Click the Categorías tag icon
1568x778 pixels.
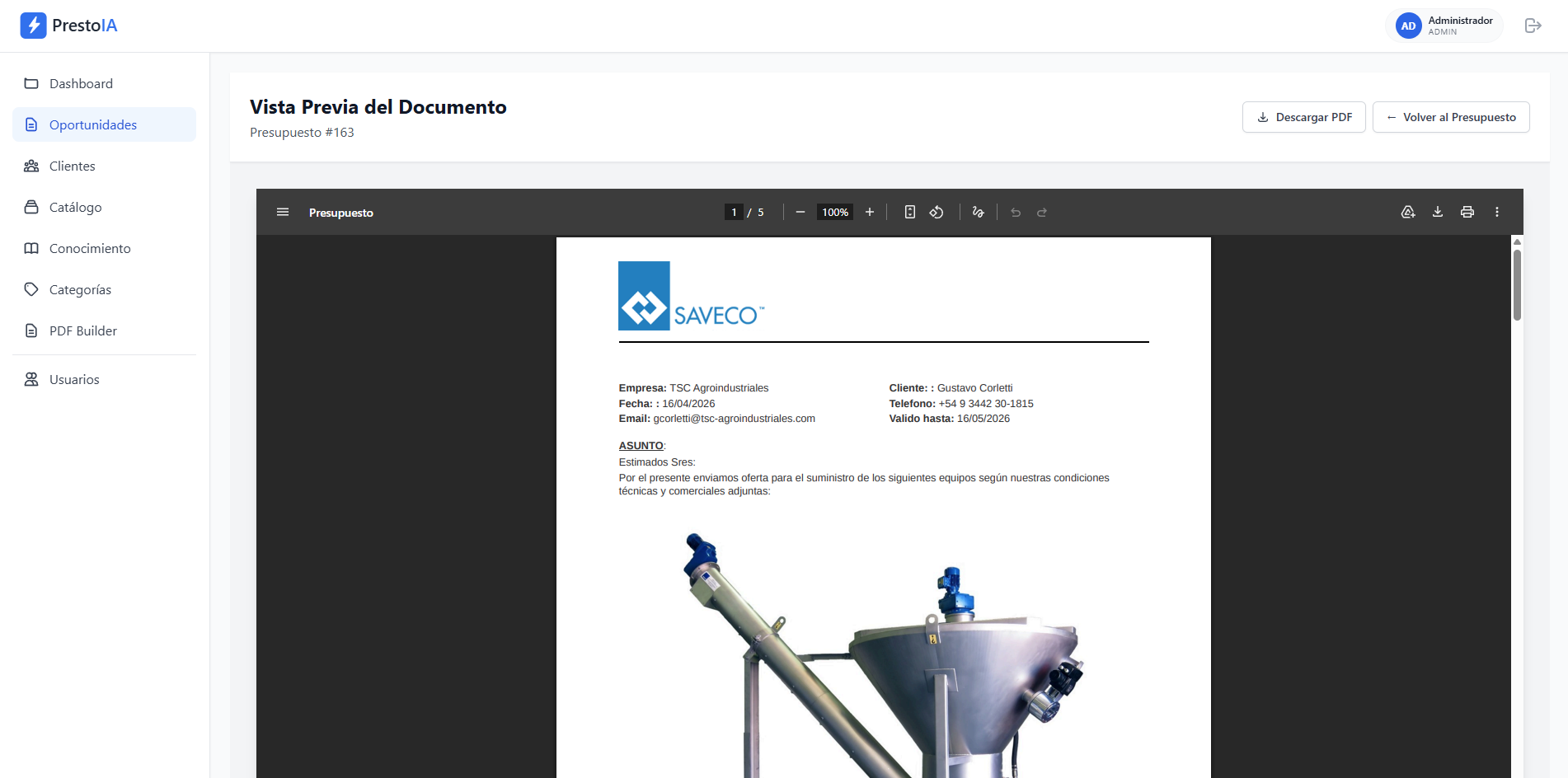(31, 289)
